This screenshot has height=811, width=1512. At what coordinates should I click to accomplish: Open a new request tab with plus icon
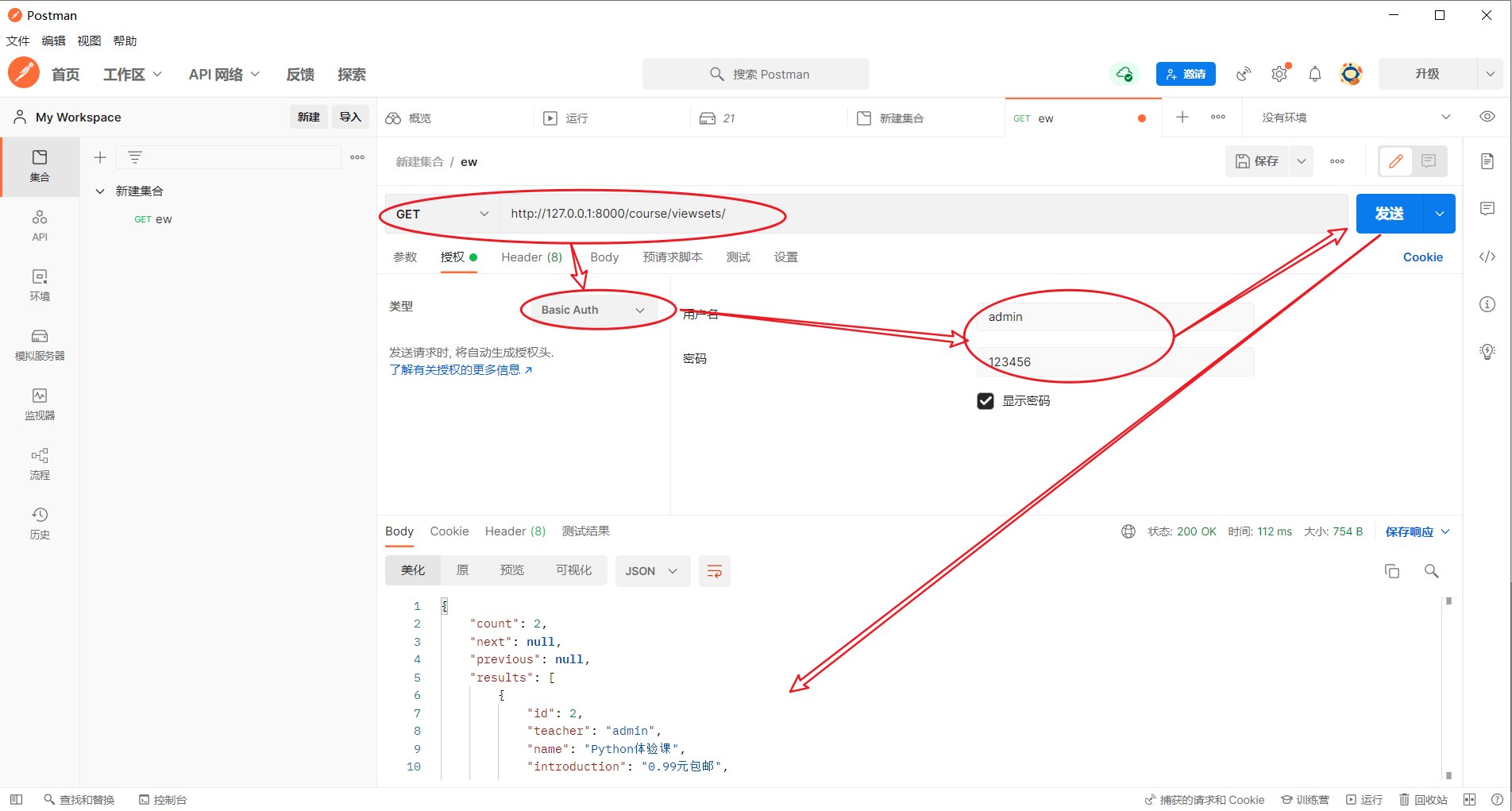tap(1182, 118)
